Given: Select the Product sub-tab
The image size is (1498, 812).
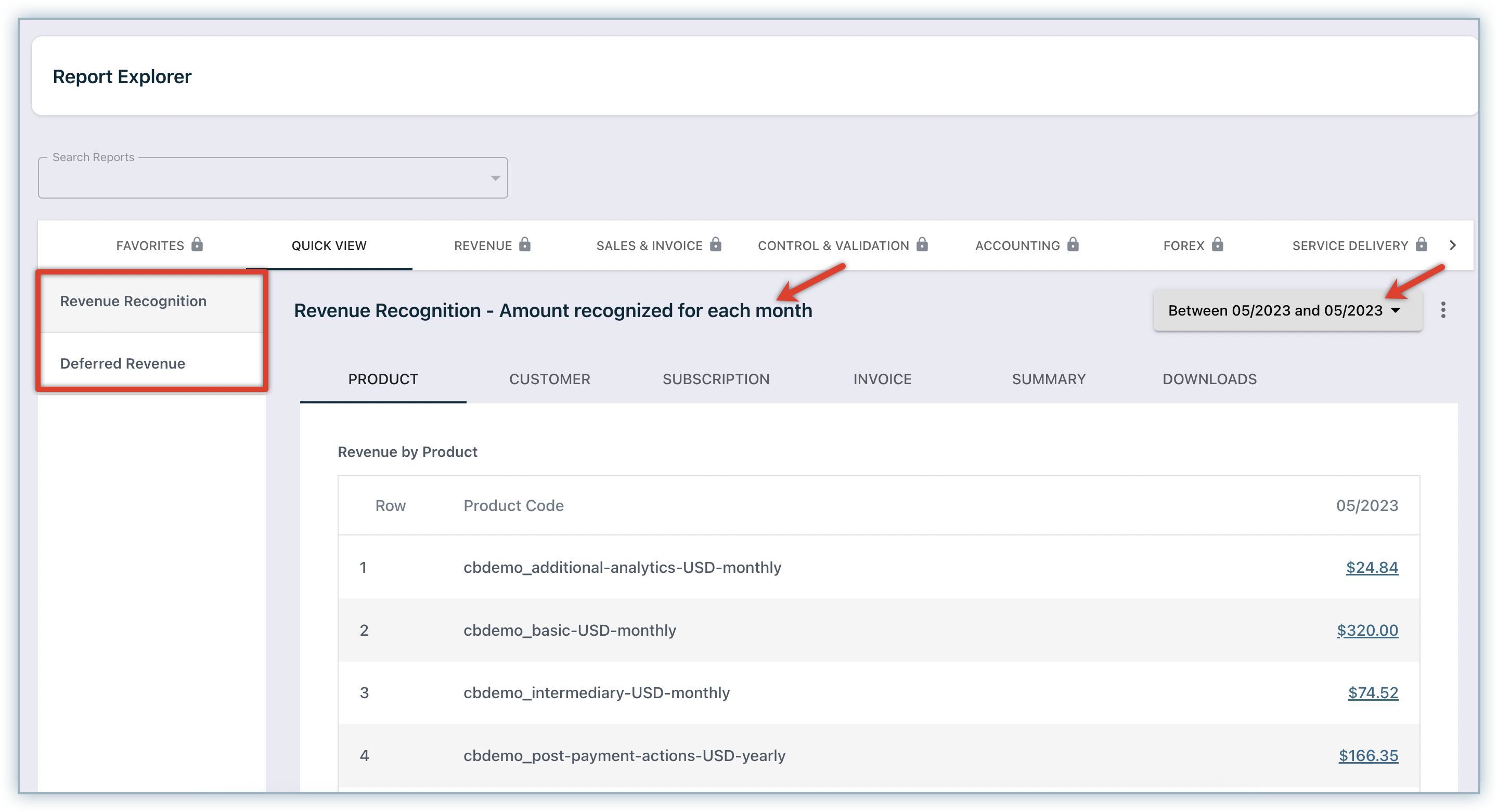Looking at the screenshot, I should click(x=383, y=379).
